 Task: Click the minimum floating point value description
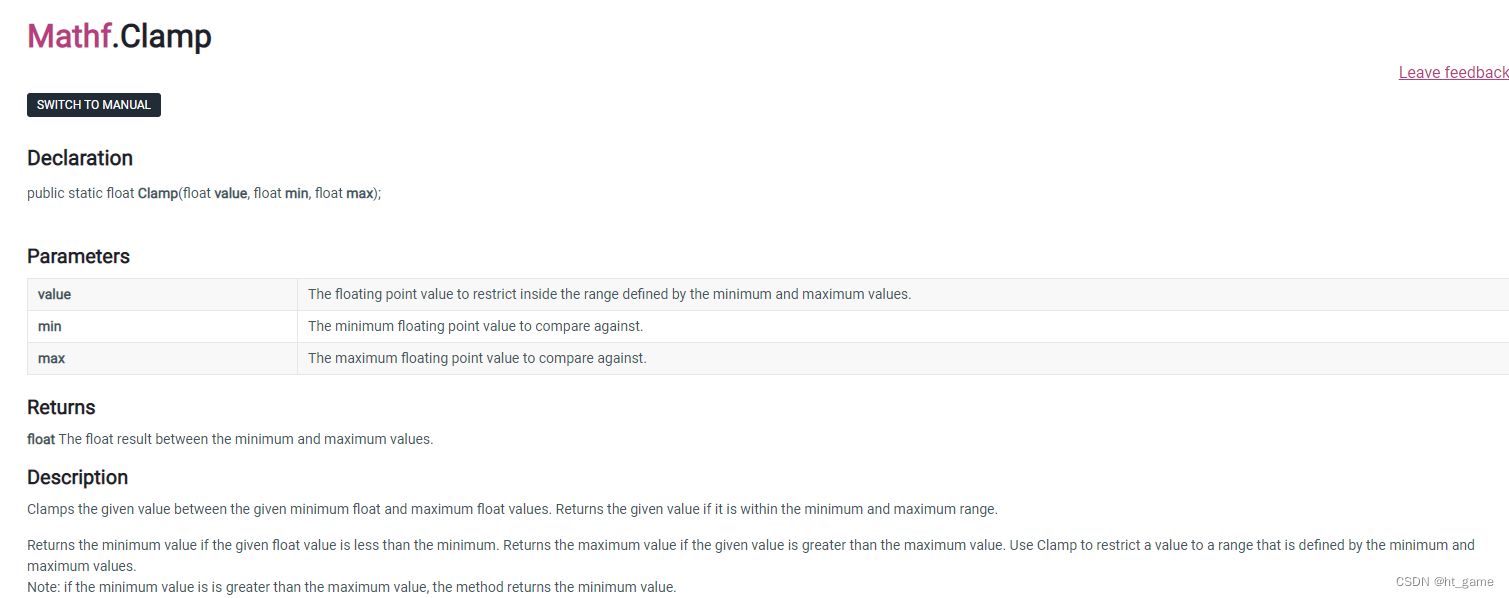pyautogui.click(x=476, y=327)
